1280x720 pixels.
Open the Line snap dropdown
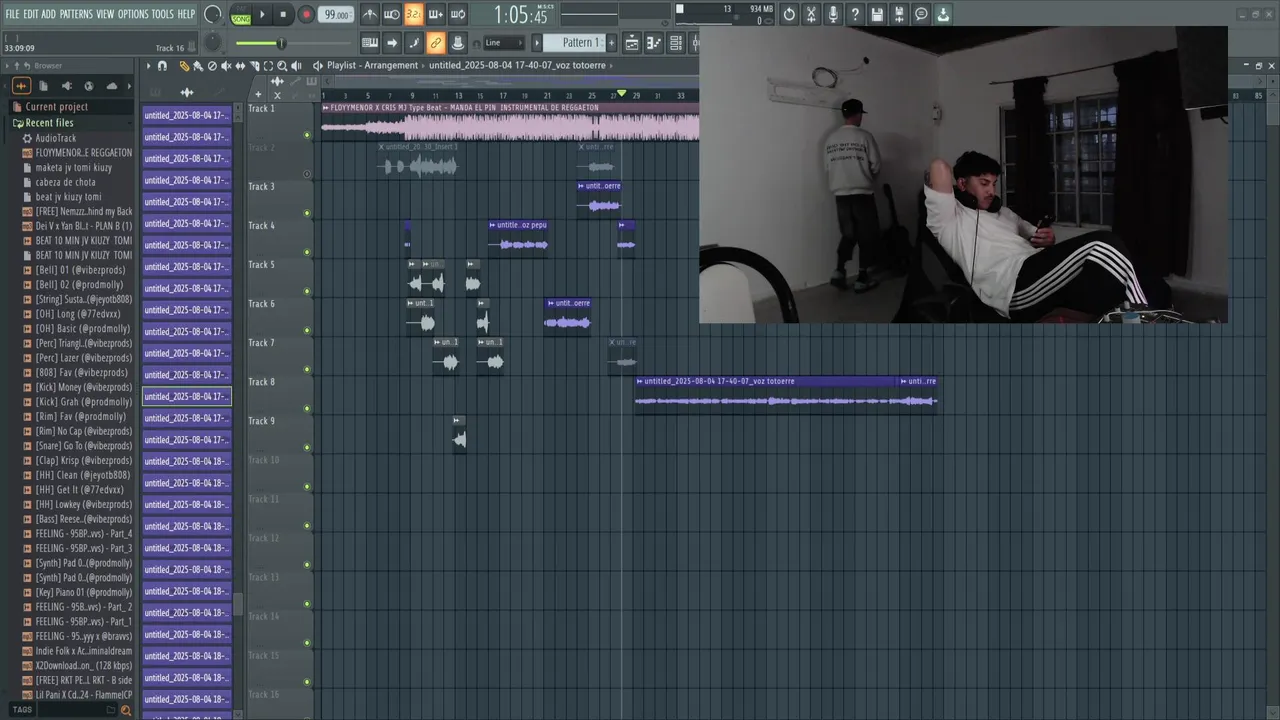pos(504,43)
